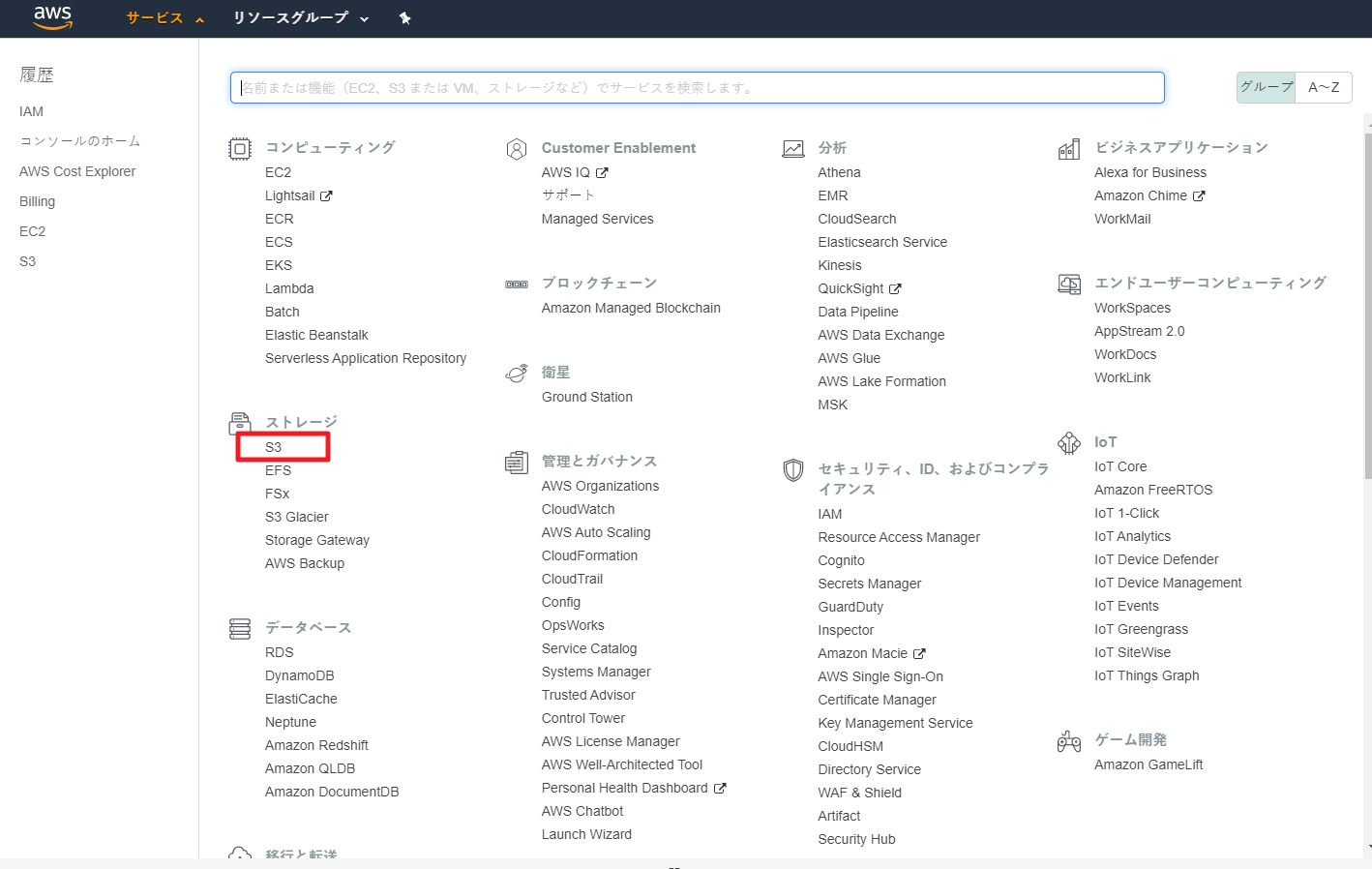Screen dimensions: 1372x869
Task: Click the Satellite category planet icon
Action: click(517, 374)
